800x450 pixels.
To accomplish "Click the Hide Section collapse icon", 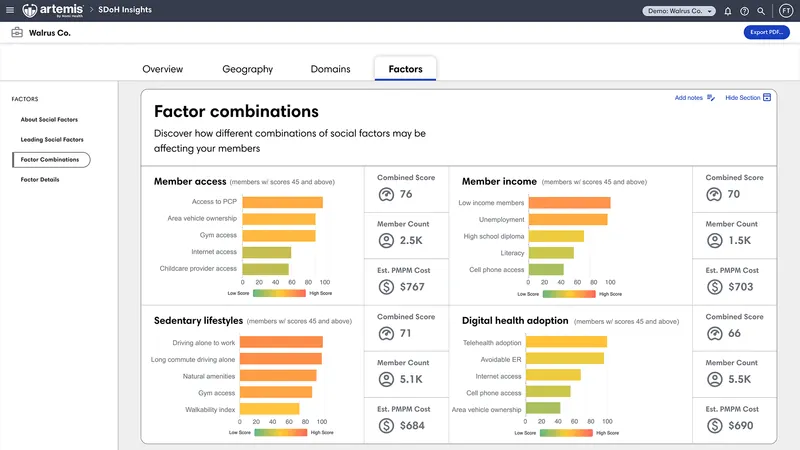I will click(x=767, y=98).
